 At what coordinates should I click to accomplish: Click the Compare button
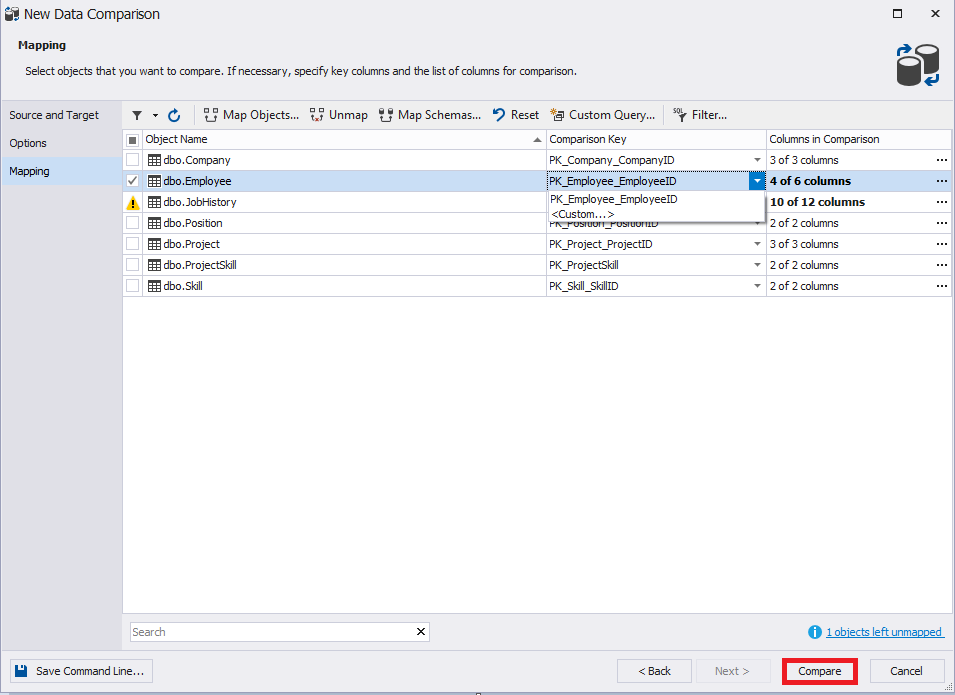820,671
